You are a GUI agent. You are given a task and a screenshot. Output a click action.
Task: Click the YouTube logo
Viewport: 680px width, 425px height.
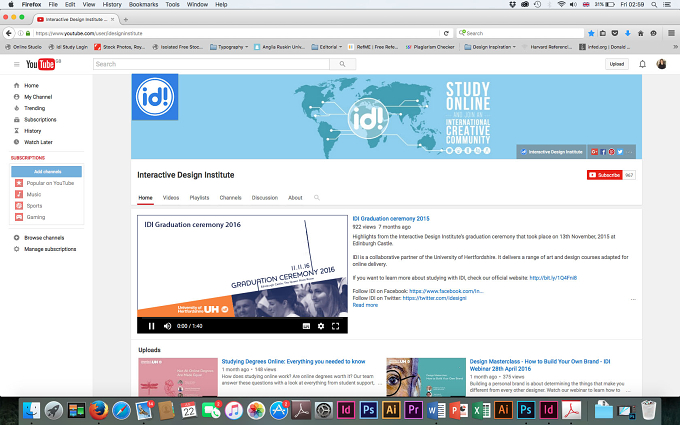click(40, 64)
